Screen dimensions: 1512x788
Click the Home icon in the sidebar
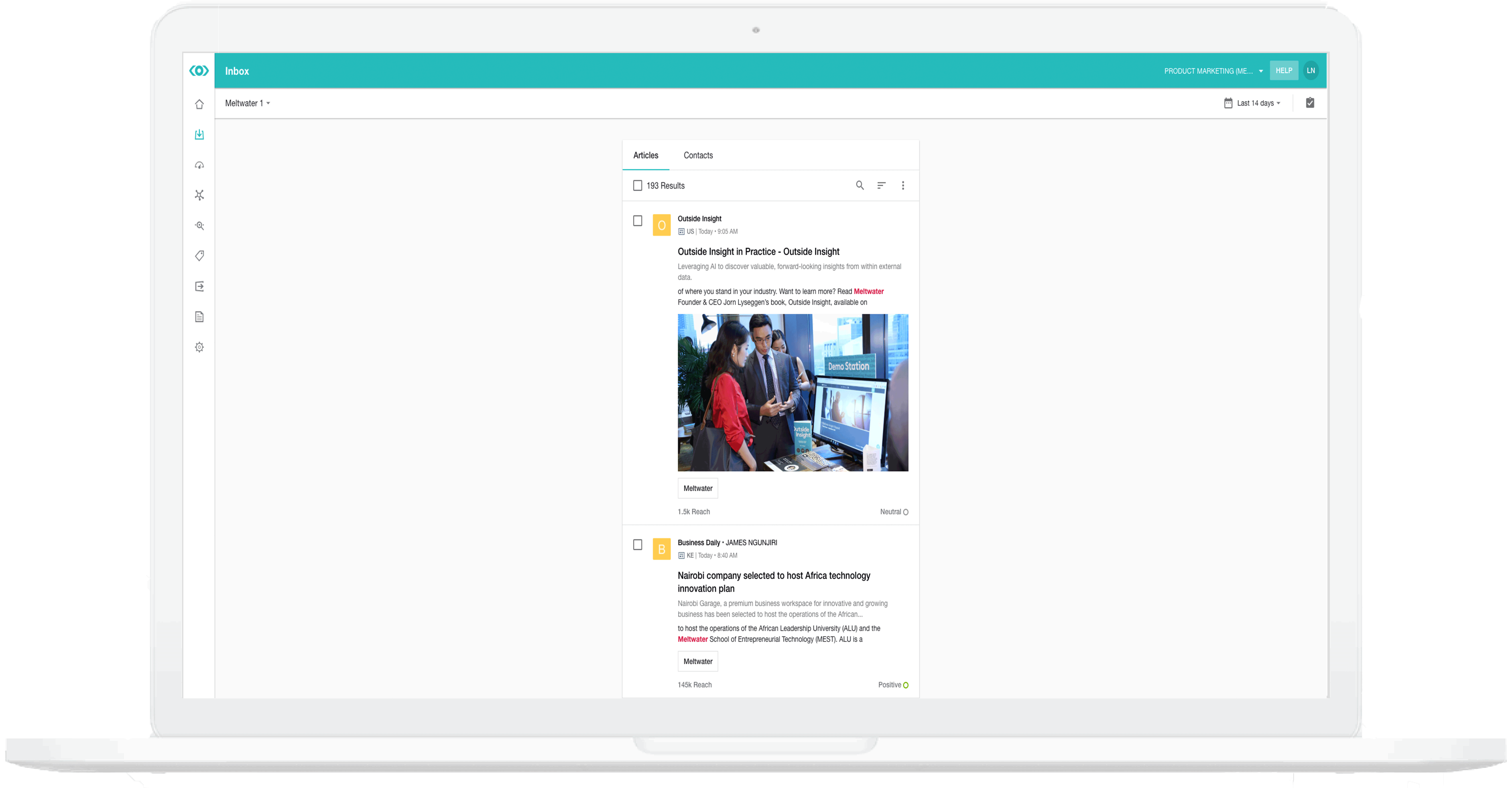200,105
